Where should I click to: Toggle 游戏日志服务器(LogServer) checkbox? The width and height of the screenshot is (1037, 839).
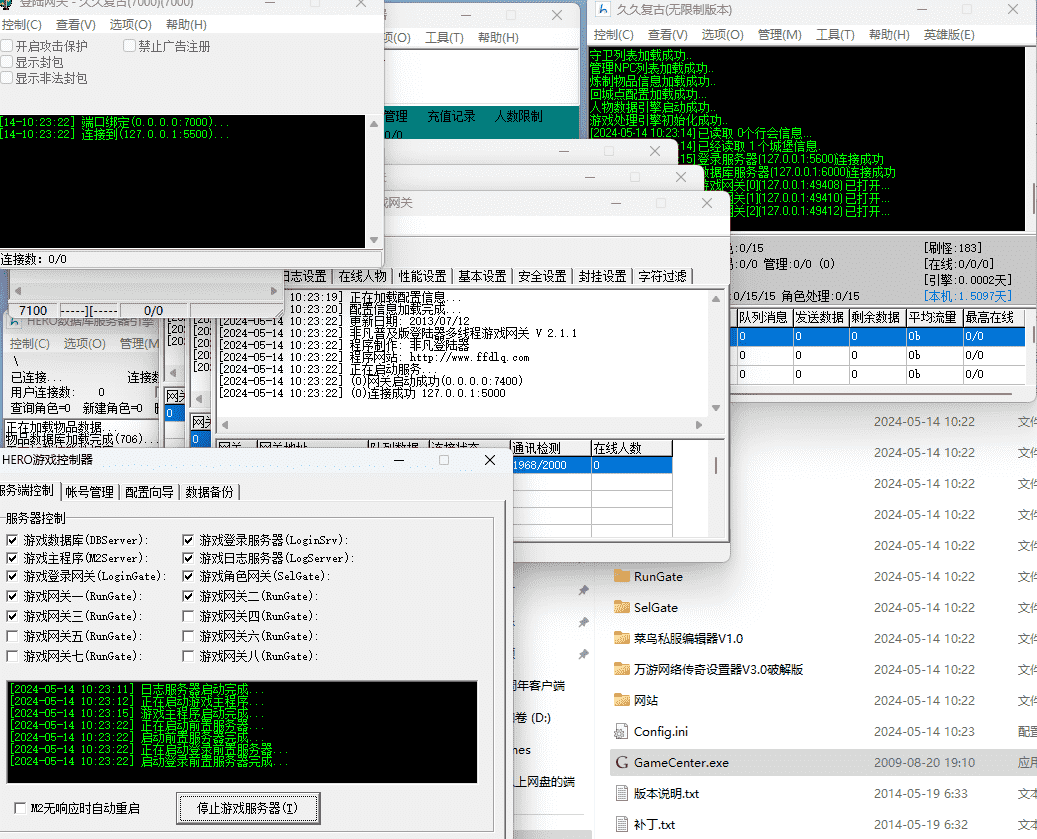[x=188, y=558]
